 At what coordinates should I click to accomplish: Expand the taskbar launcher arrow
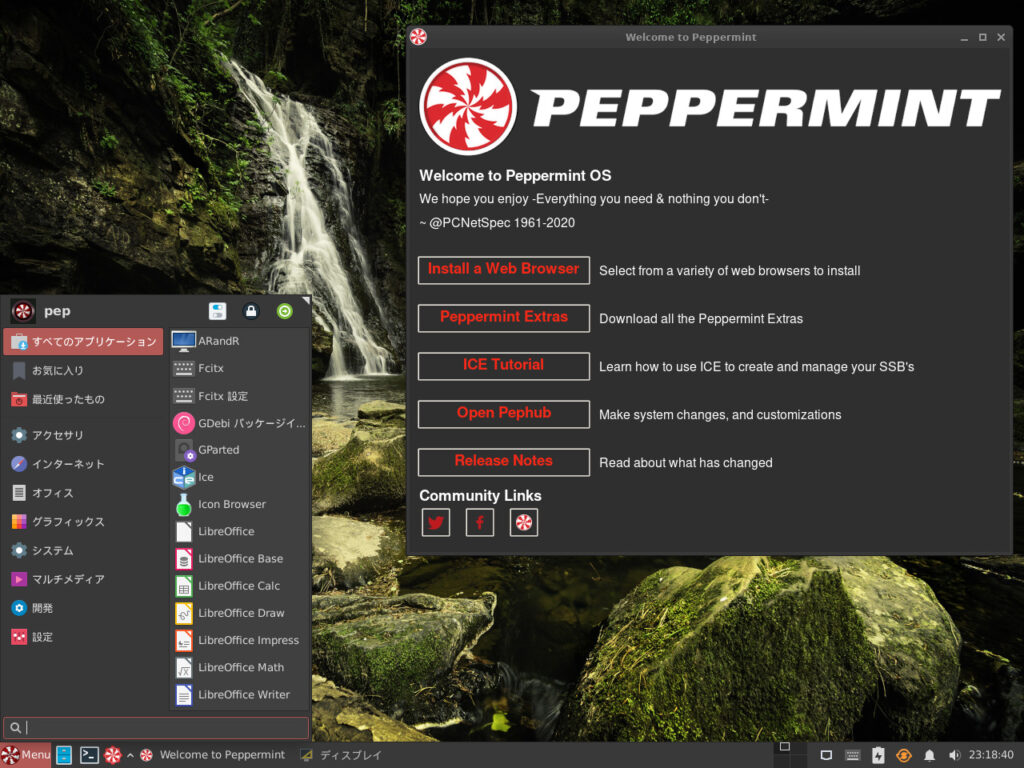130,755
